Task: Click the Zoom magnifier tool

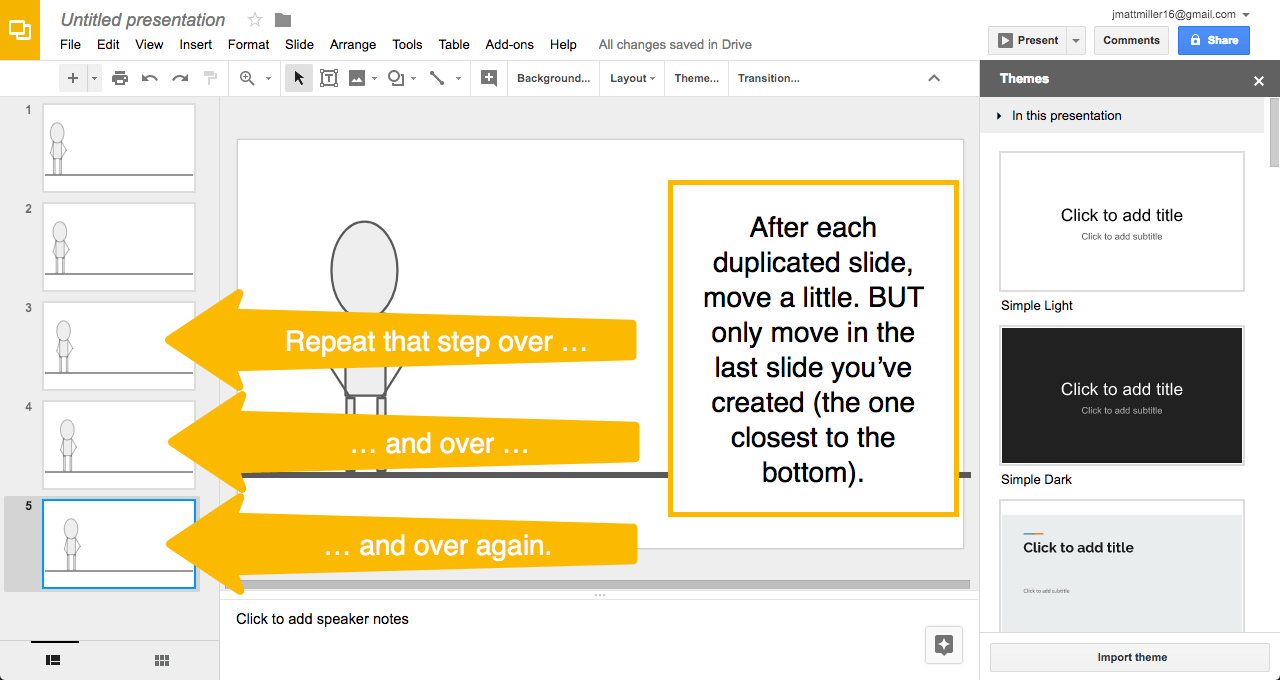Action: [x=247, y=78]
